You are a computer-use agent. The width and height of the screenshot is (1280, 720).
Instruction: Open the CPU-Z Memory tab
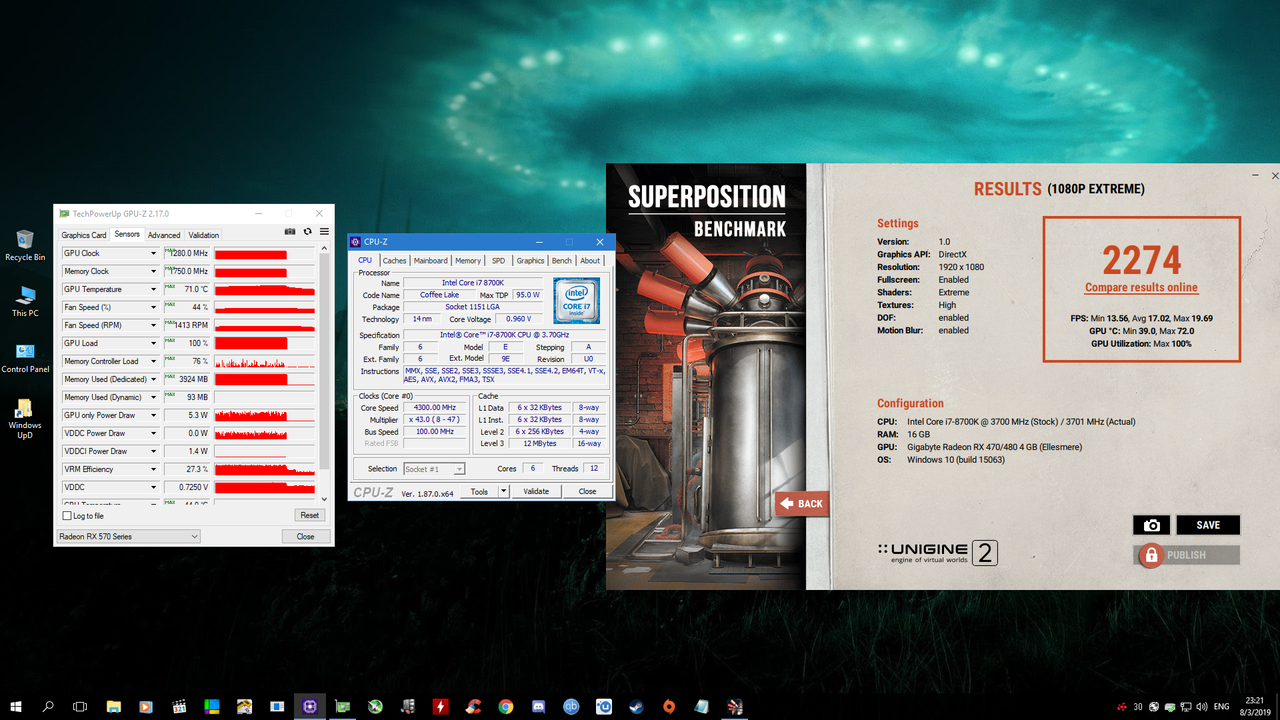click(468, 261)
